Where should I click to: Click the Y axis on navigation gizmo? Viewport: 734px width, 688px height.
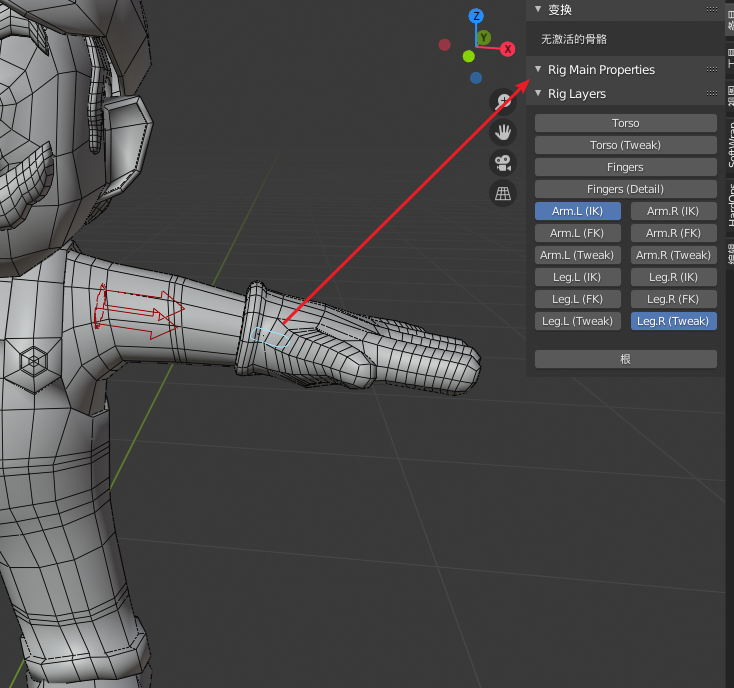[x=484, y=37]
